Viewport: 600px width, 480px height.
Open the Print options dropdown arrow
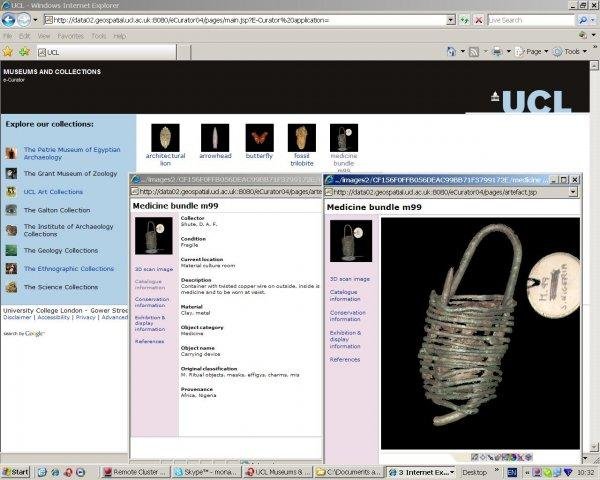509,51
